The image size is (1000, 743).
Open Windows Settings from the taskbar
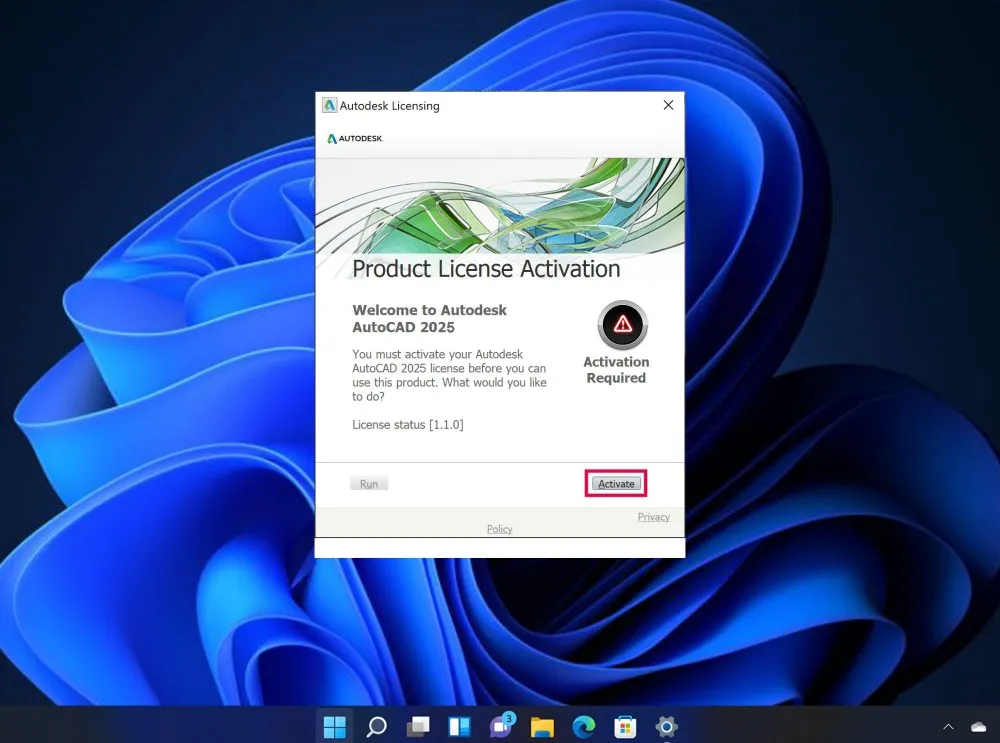click(x=667, y=726)
